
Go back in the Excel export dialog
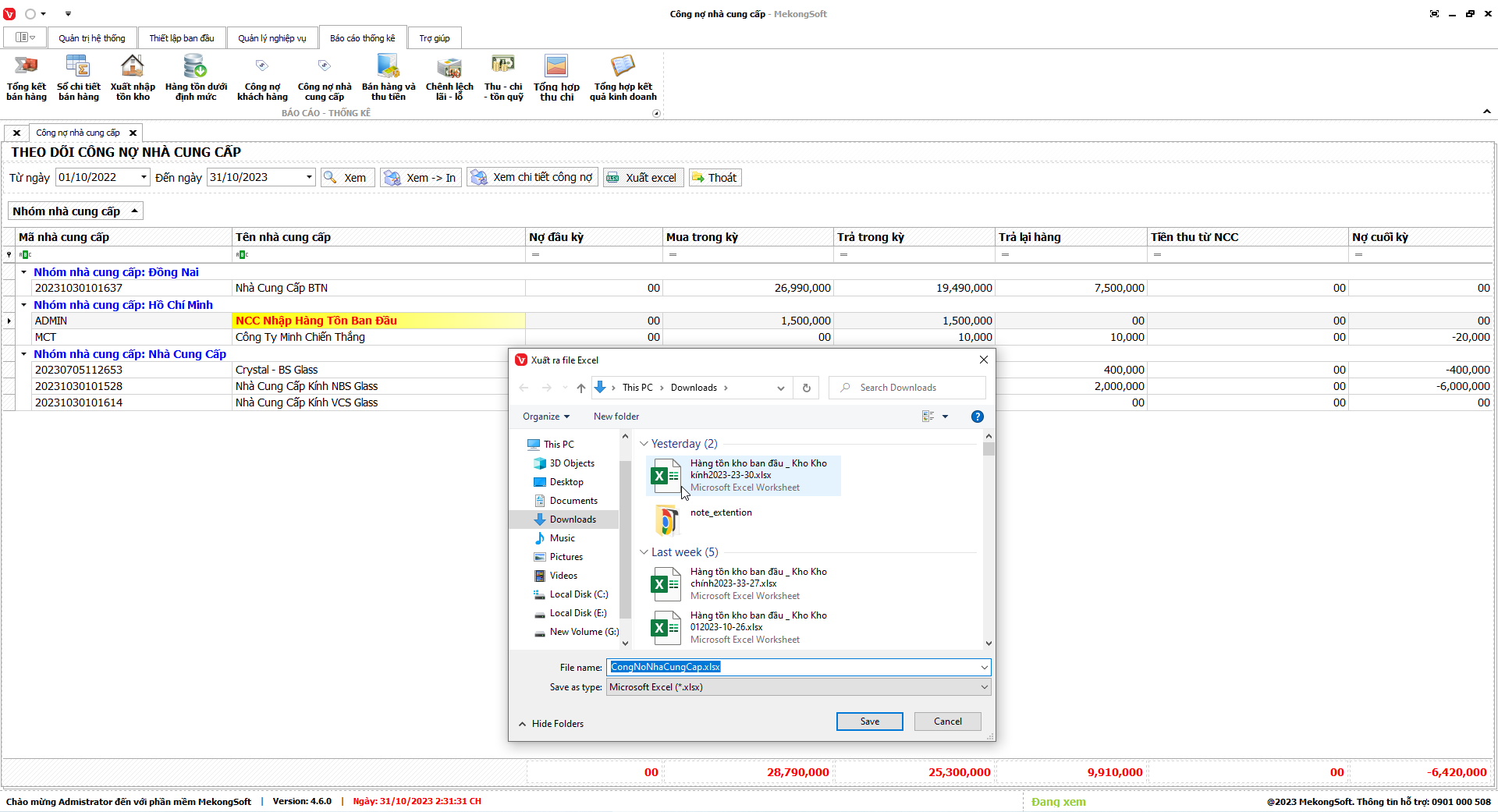(524, 388)
